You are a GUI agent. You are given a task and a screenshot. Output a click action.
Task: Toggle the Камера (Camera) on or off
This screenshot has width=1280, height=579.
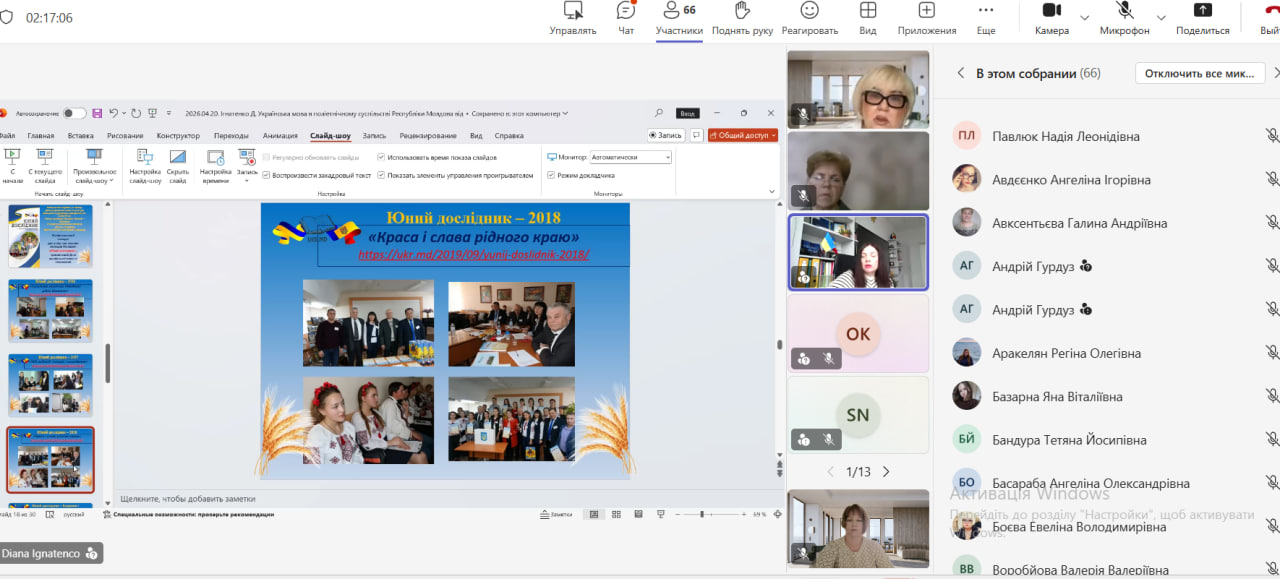[1051, 11]
